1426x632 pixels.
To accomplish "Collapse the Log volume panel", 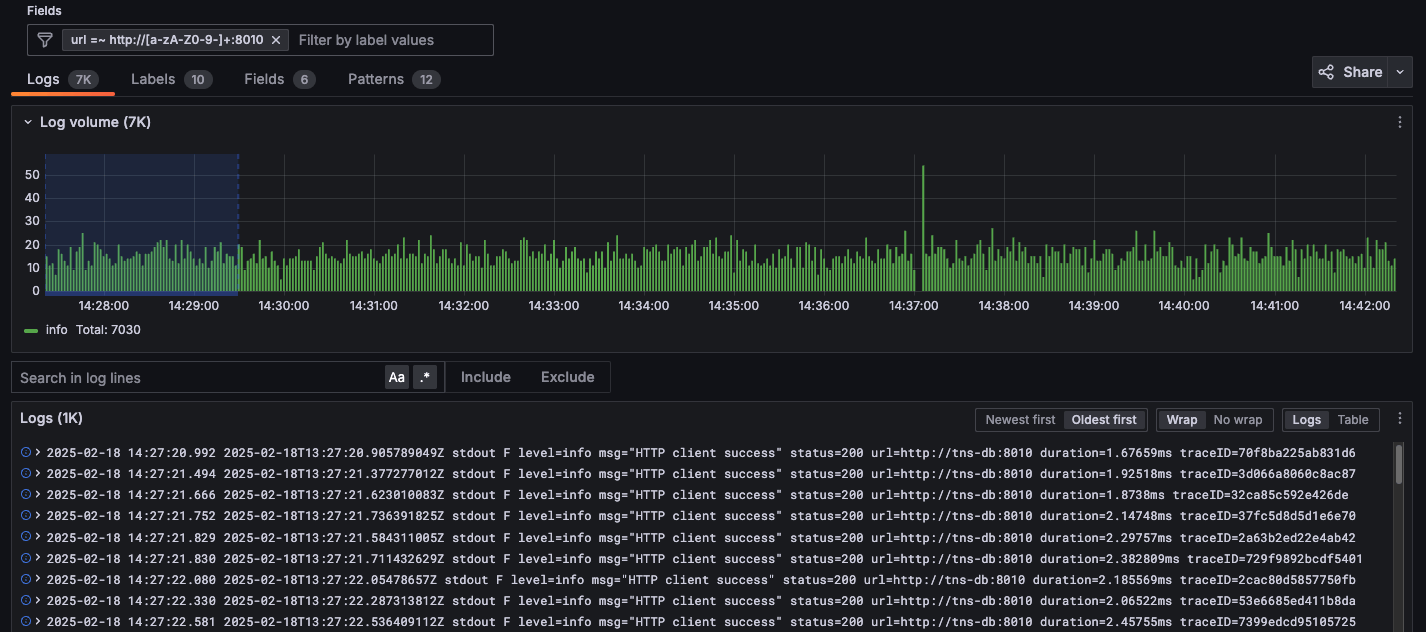I will 26,121.
